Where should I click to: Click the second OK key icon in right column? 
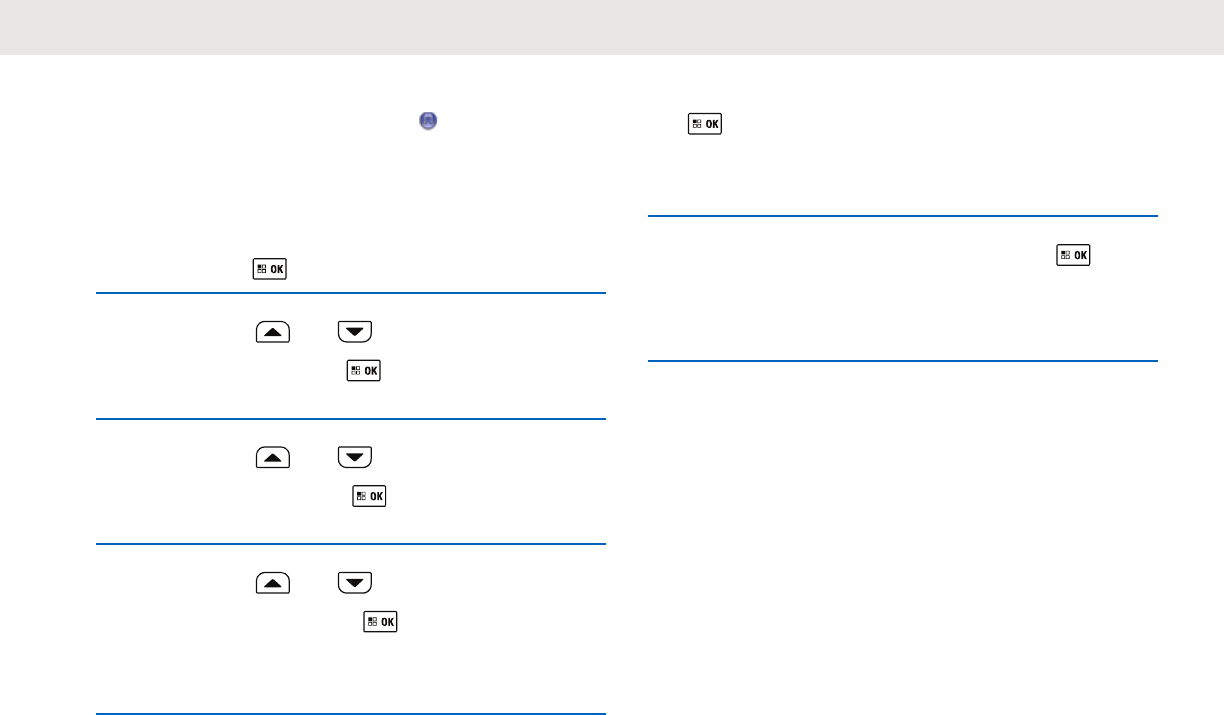[x=1074, y=255]
